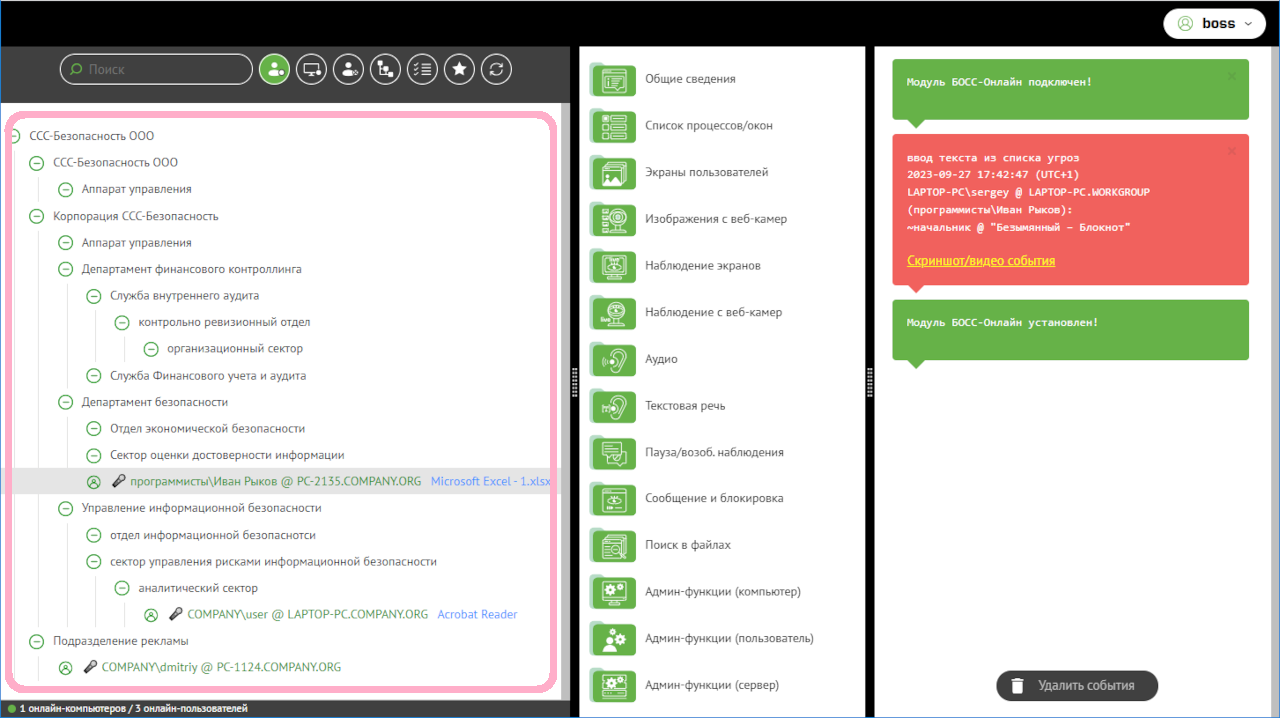Open the Скриншот/видео события link
The image size is (1280, 718).
tap(980, 261)
